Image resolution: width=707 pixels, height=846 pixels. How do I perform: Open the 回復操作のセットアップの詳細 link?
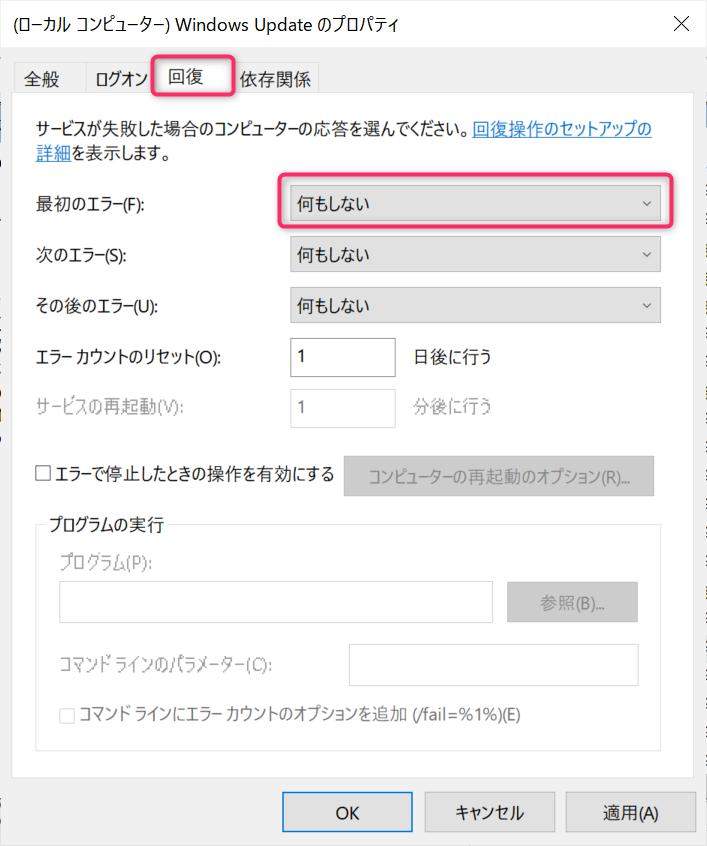[561, 130]
